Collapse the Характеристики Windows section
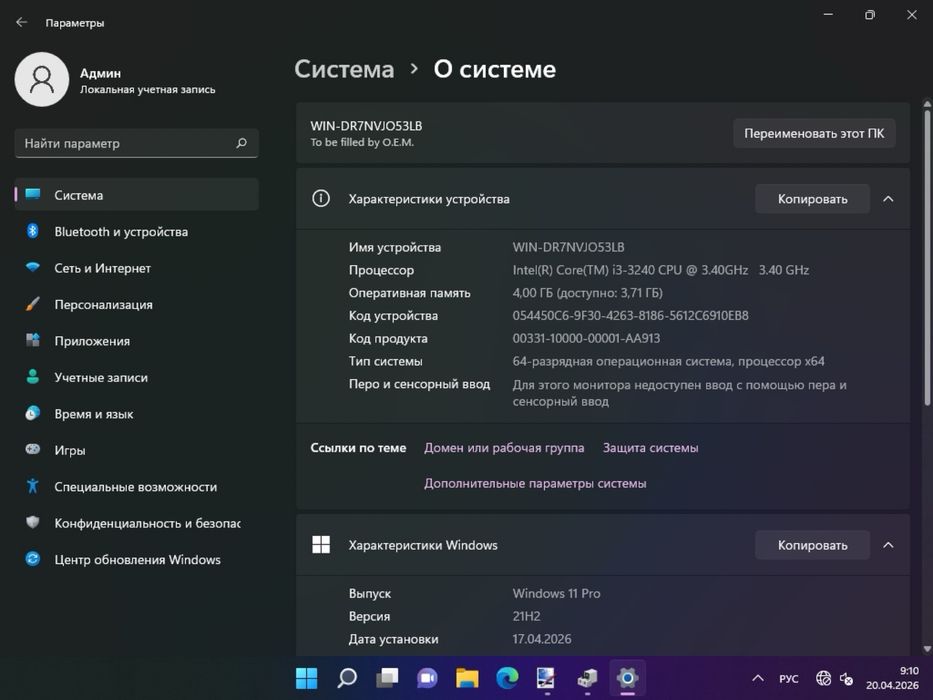The width and height of the screenshot is (933, 700). (x=888, y=545)
